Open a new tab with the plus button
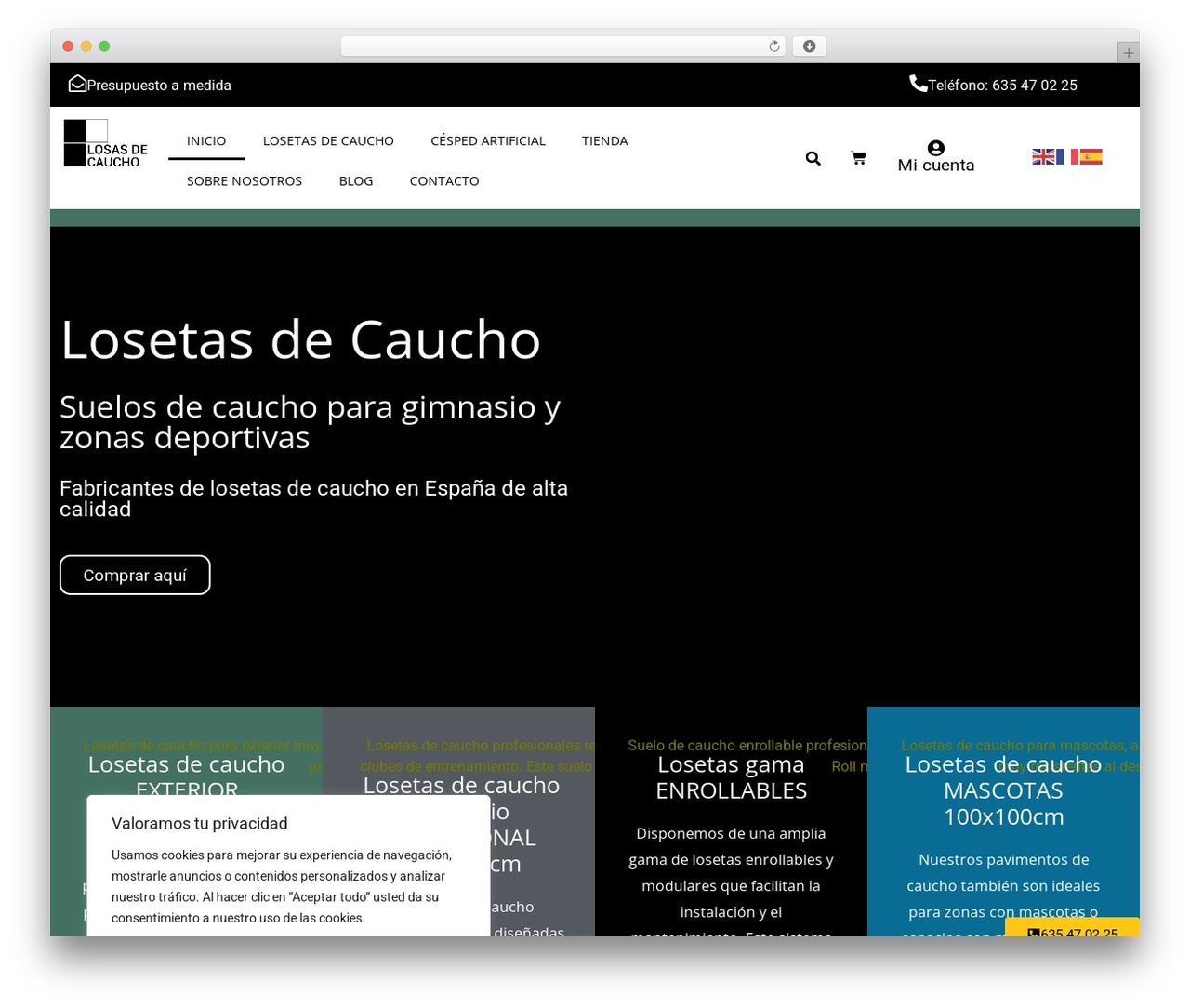 tap(1128, 53)
